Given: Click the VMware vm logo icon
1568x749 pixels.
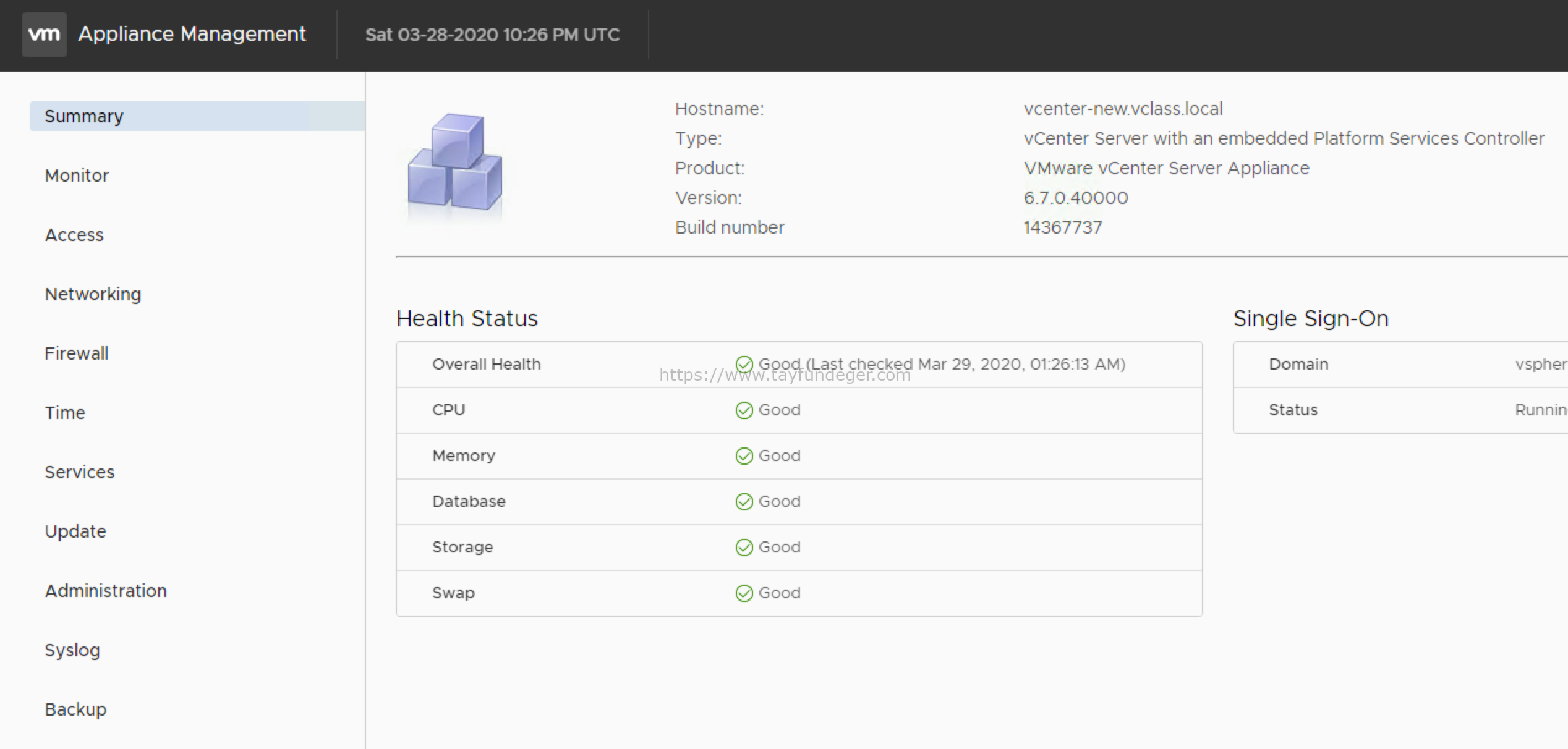Looking at the screenshot, I should (x=45, y=35).
